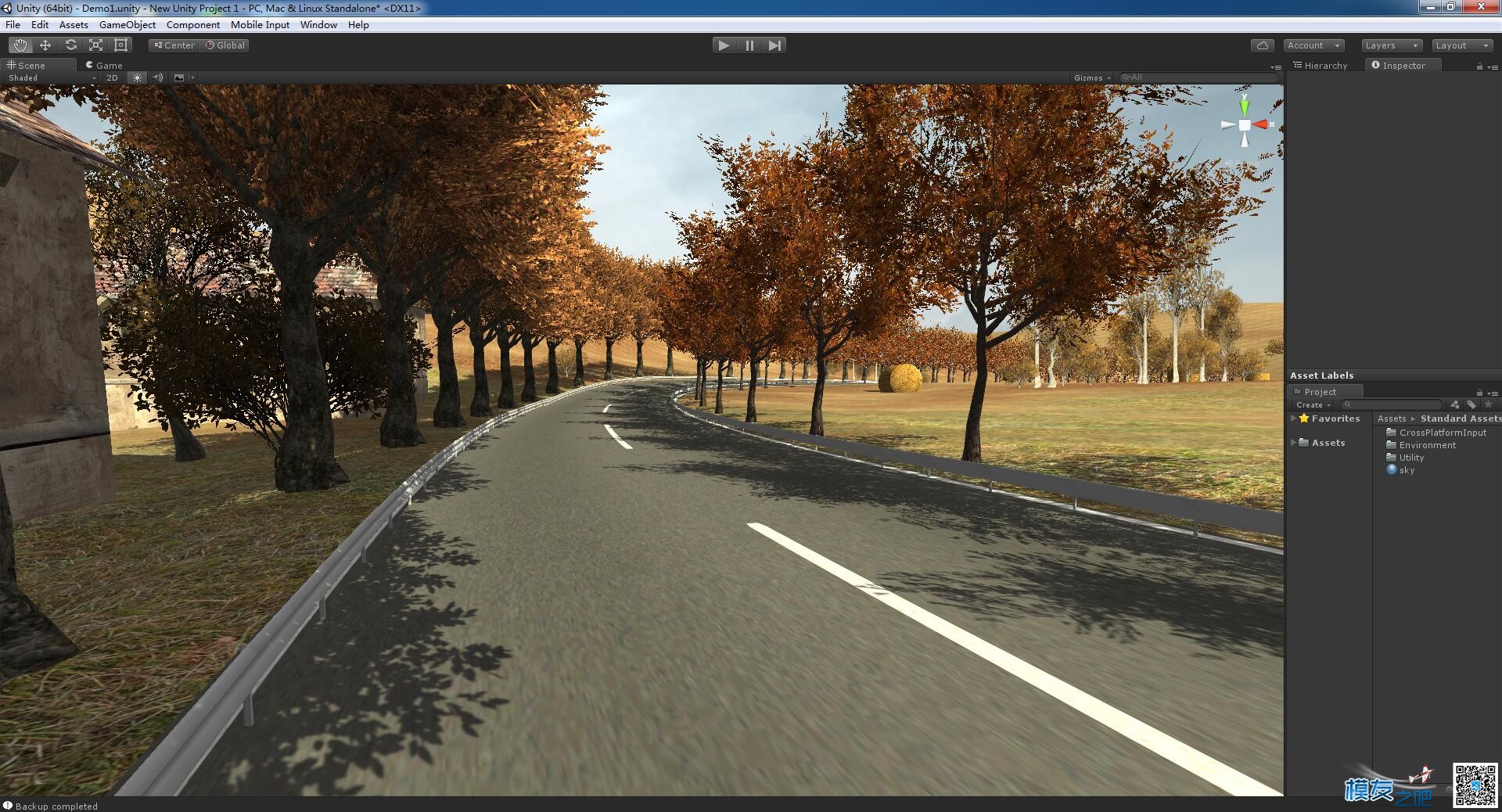Select the Rect transform tool
1502x812 pixels.
click(x=121, y=45)
